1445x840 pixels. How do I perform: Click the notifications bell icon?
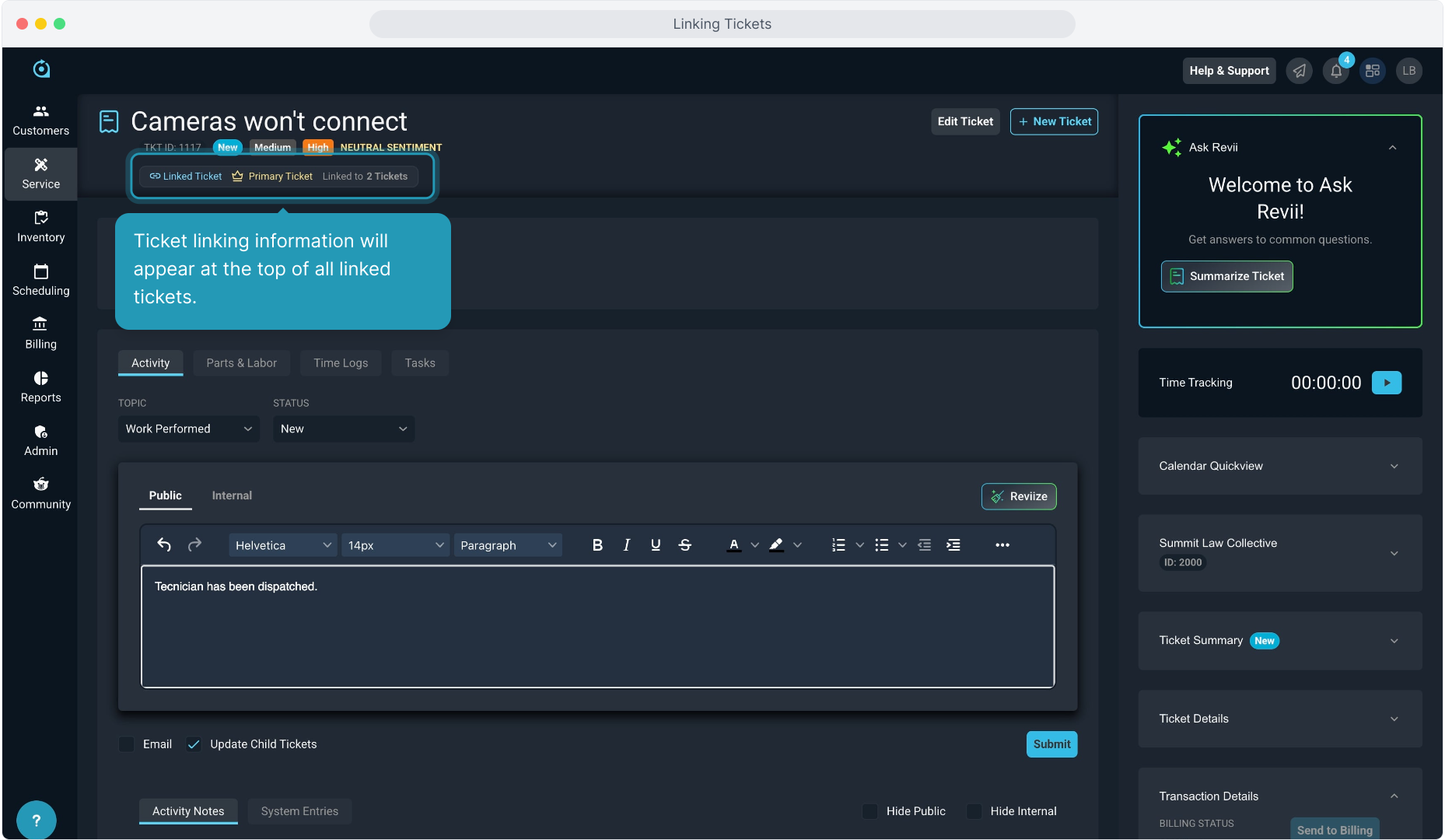pyautogui.click(x=1335, y=72)
